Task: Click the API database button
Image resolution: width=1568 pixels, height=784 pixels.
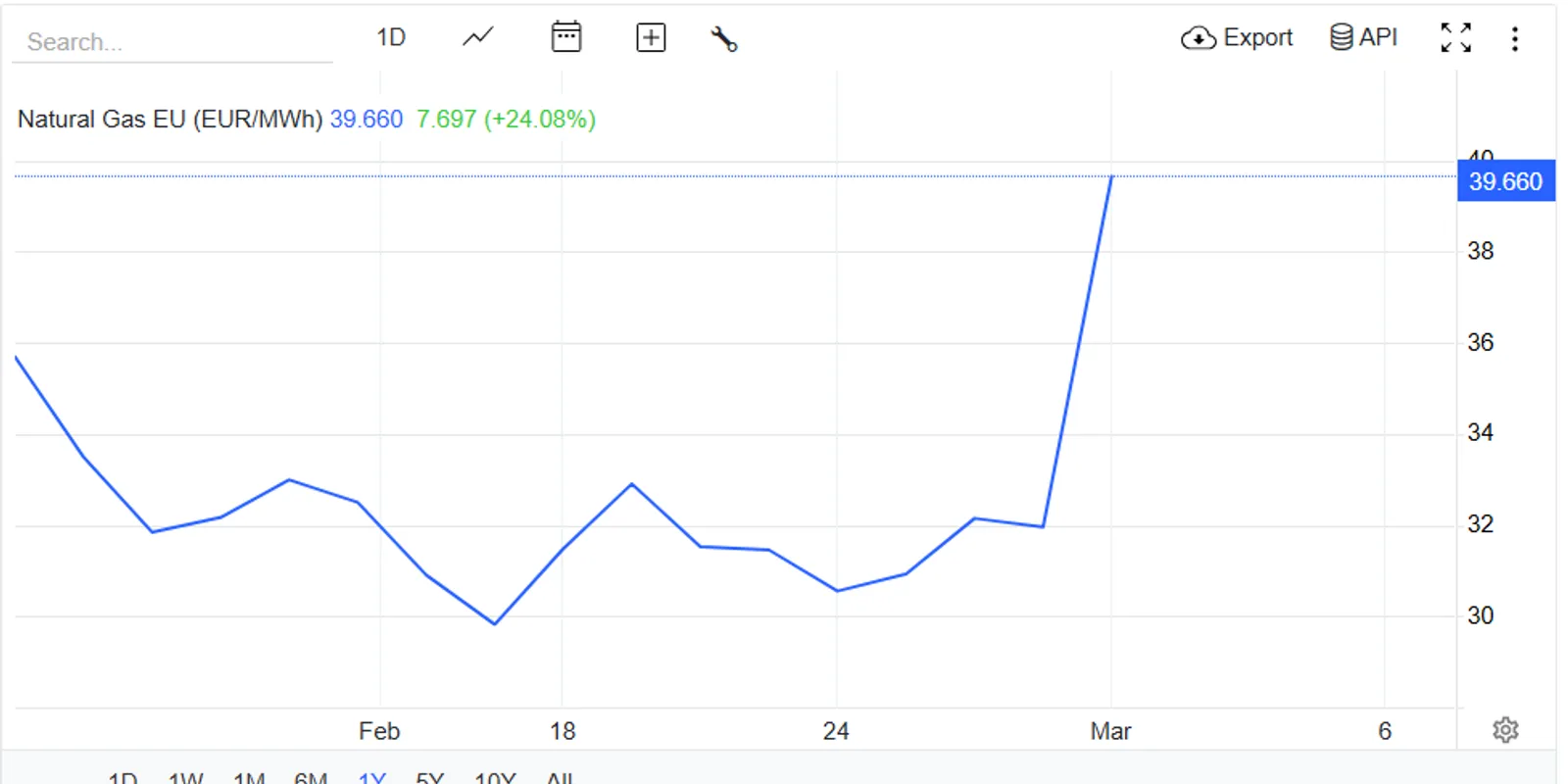Action: (1363, 38)
